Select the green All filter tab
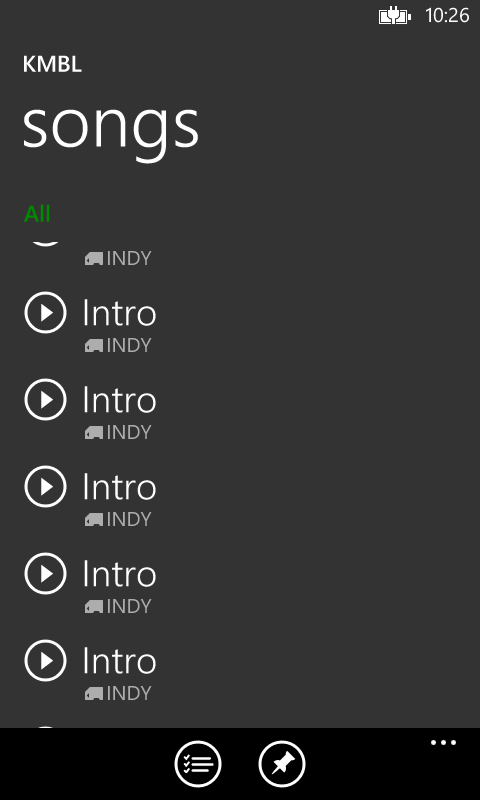Screen dimensions: 480x800 coord(37,214)
